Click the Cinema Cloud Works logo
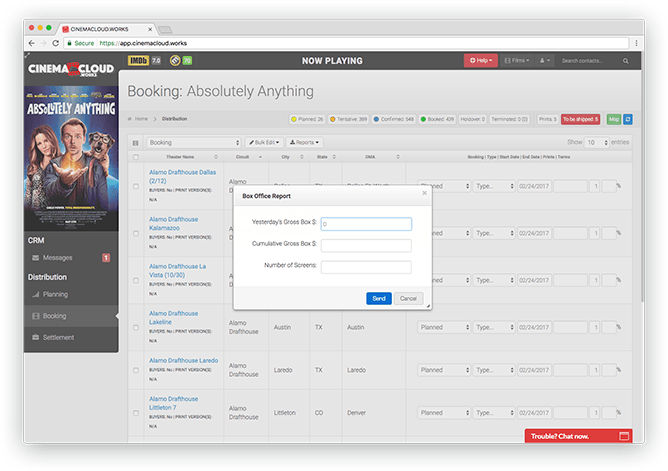The image size is (668, 471). (x=71, y=65)
